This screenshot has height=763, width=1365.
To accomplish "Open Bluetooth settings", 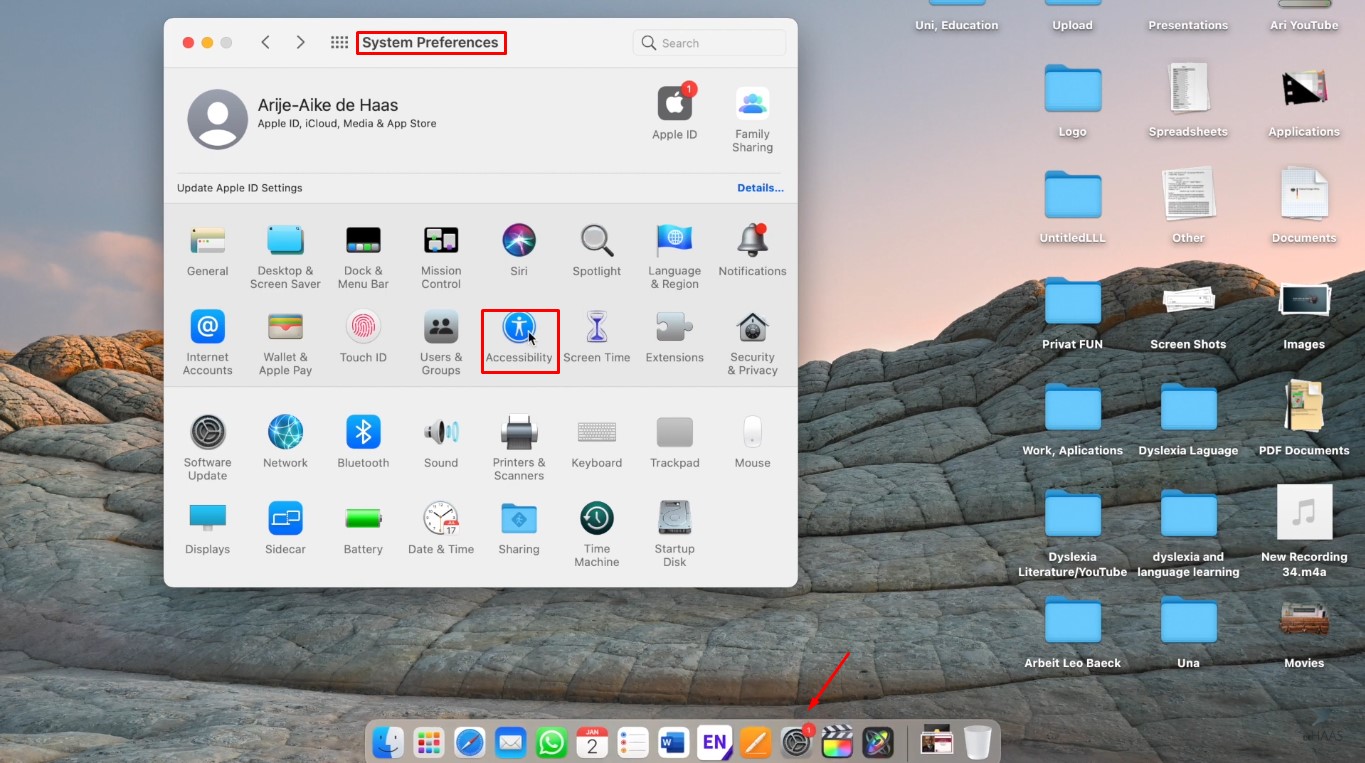I will click(363, 434).
